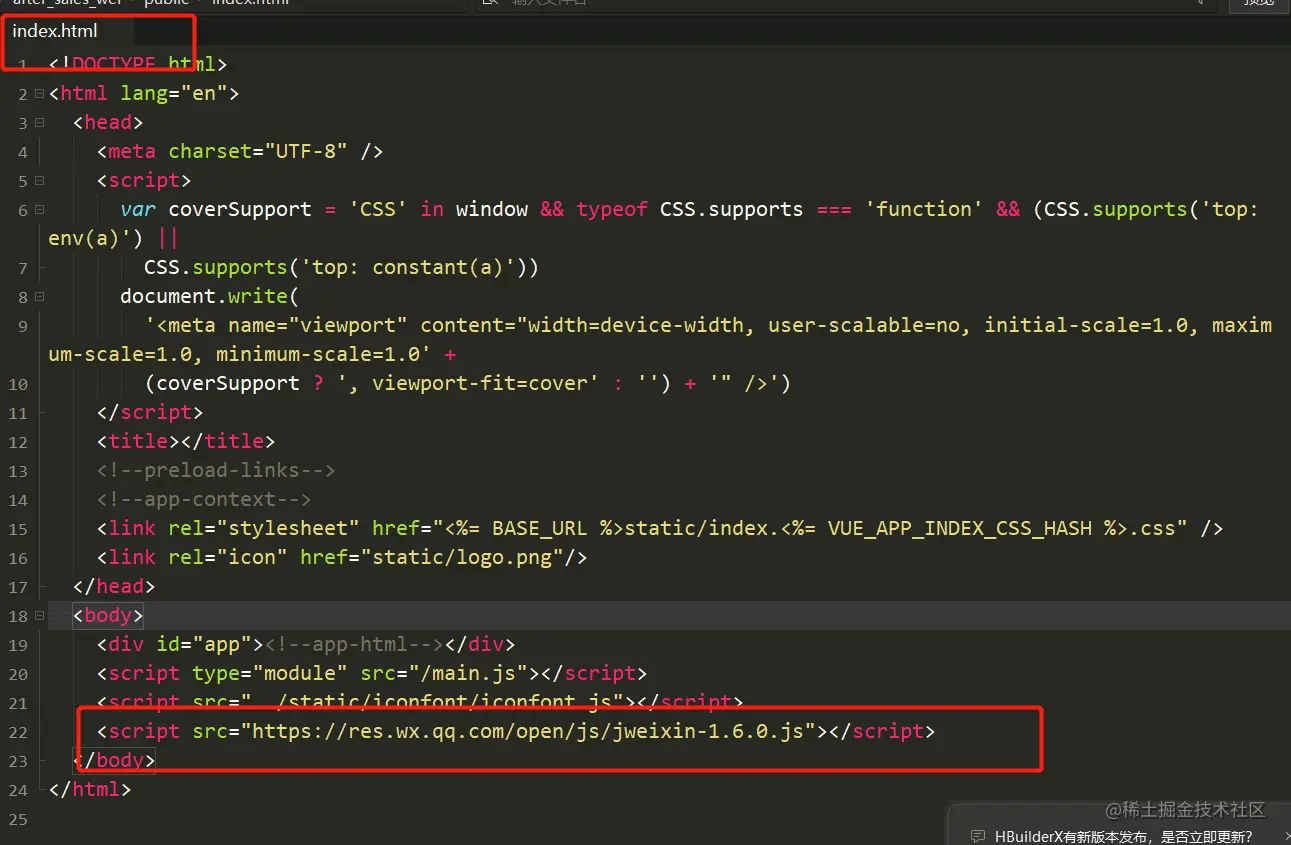Collapse the fold marker on line 6
1291x845 pixels.
[39, 210]
